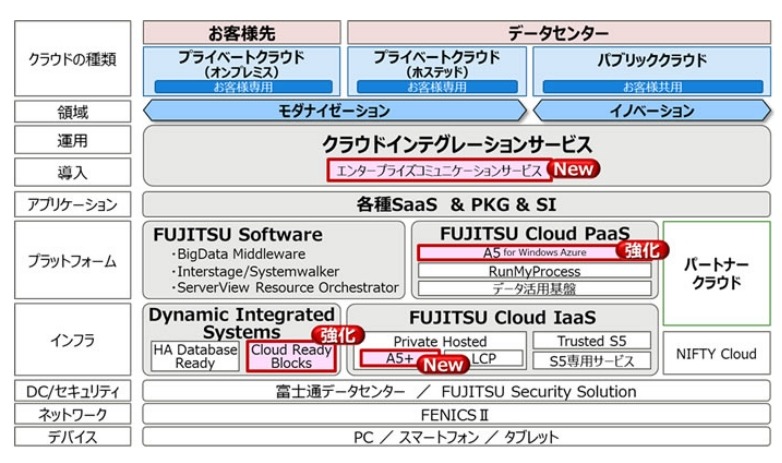This screenshot has height=463, width=782.
Task: Click the イノベーション arrow banner
Action: point(652,111)
